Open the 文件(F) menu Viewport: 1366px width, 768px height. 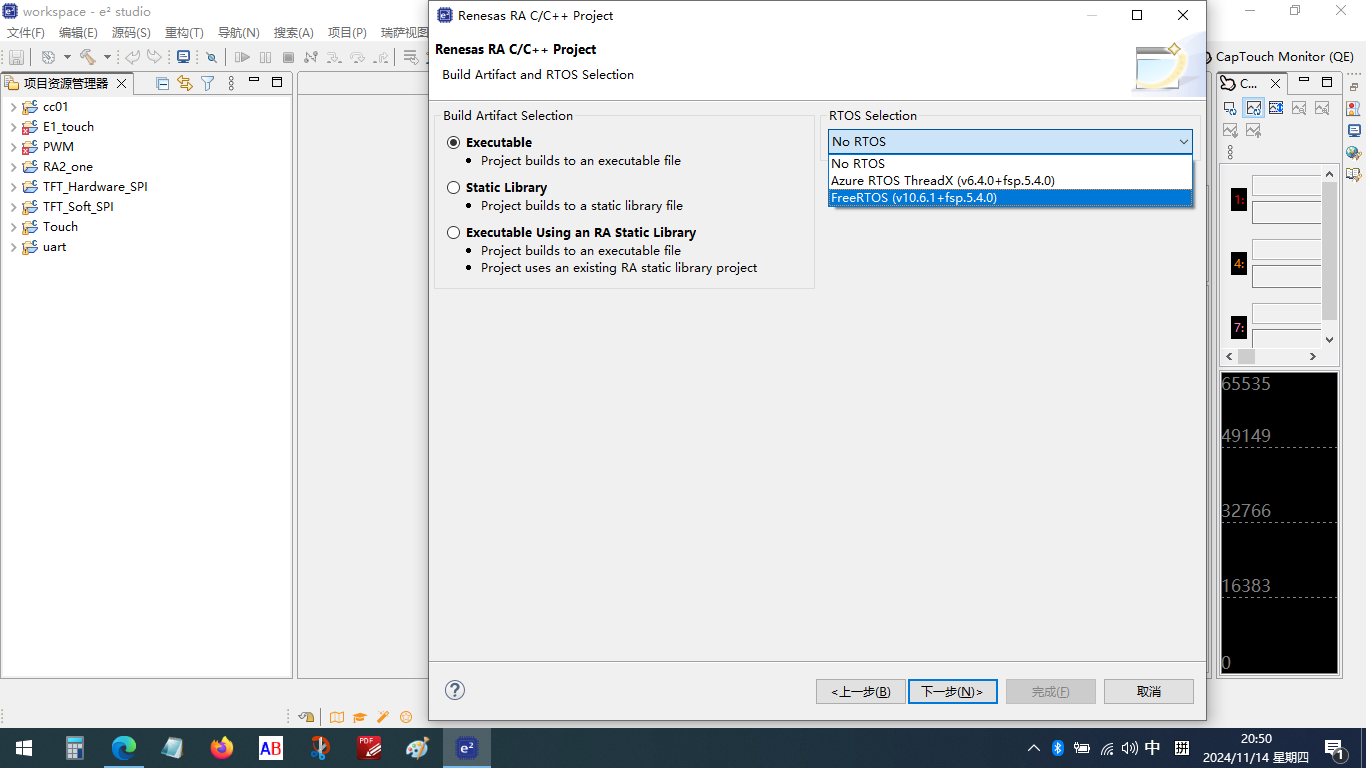(26, 33)
